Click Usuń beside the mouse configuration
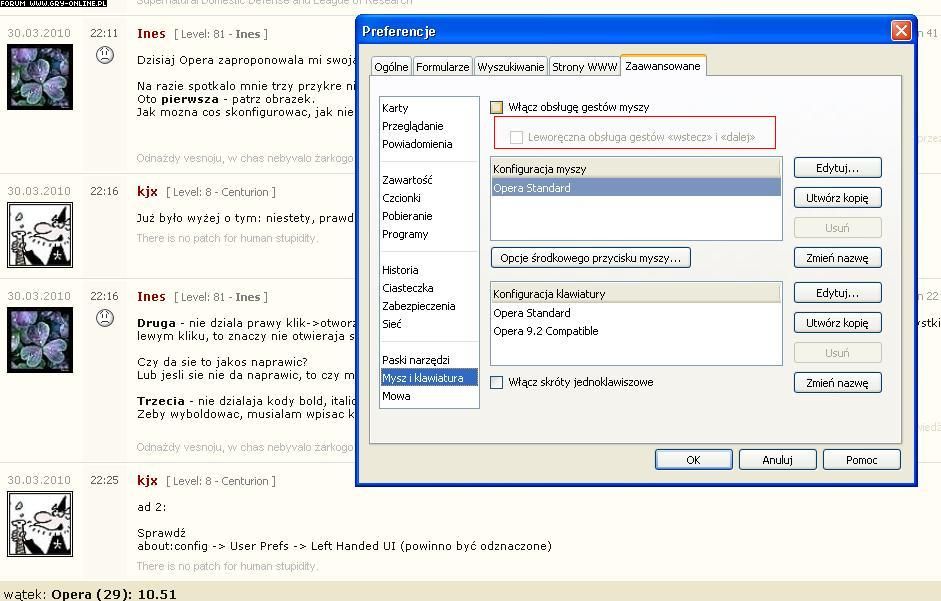This screenshot has height=601, width=941. (837, 228)
